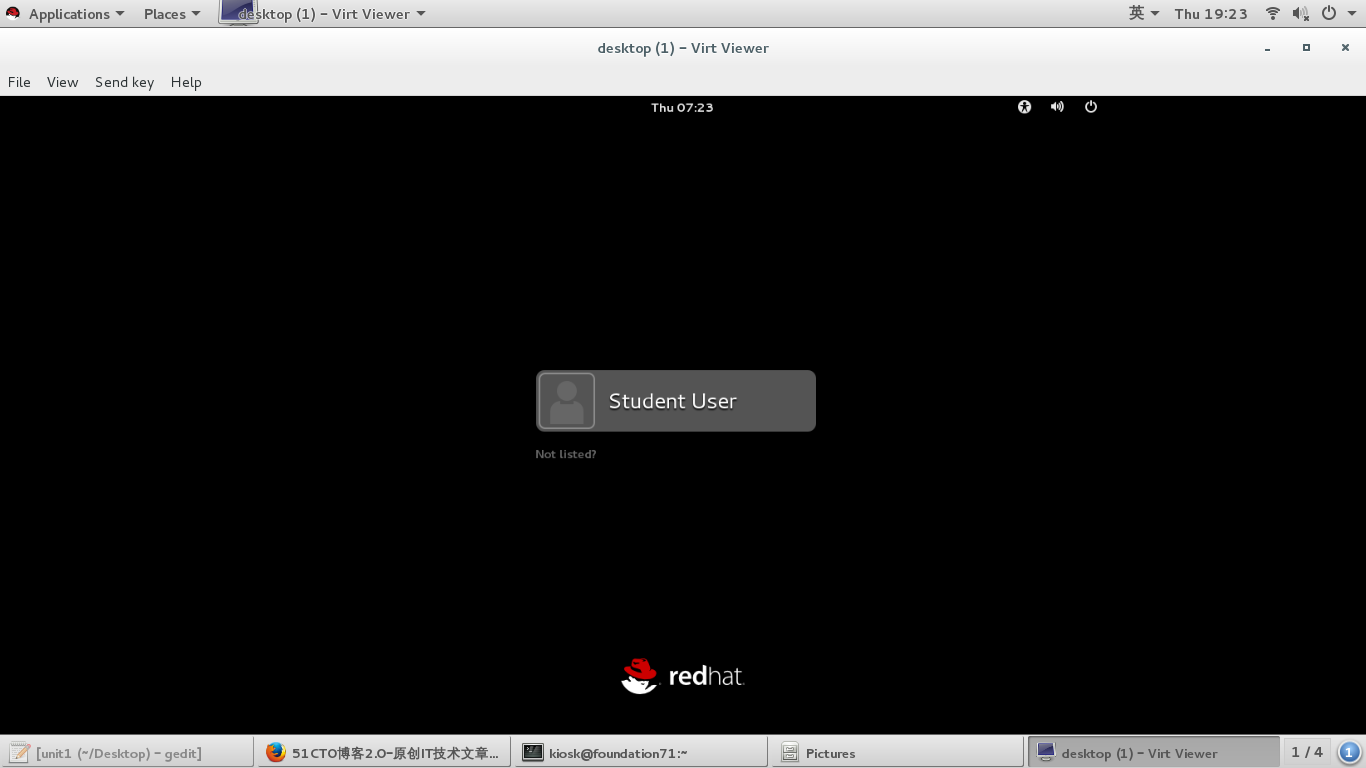Click the host Wi-Fi network icon
This screenshot has width=1366, height=768.
coord(1273,14)
